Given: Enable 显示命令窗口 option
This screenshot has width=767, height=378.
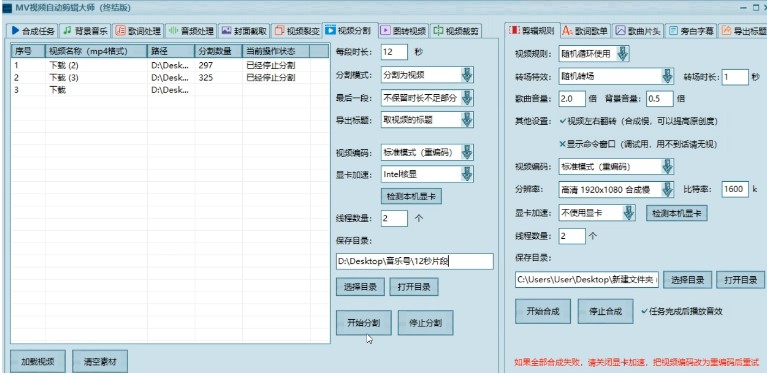Looking at the screenshot, I should pos(563,144).
